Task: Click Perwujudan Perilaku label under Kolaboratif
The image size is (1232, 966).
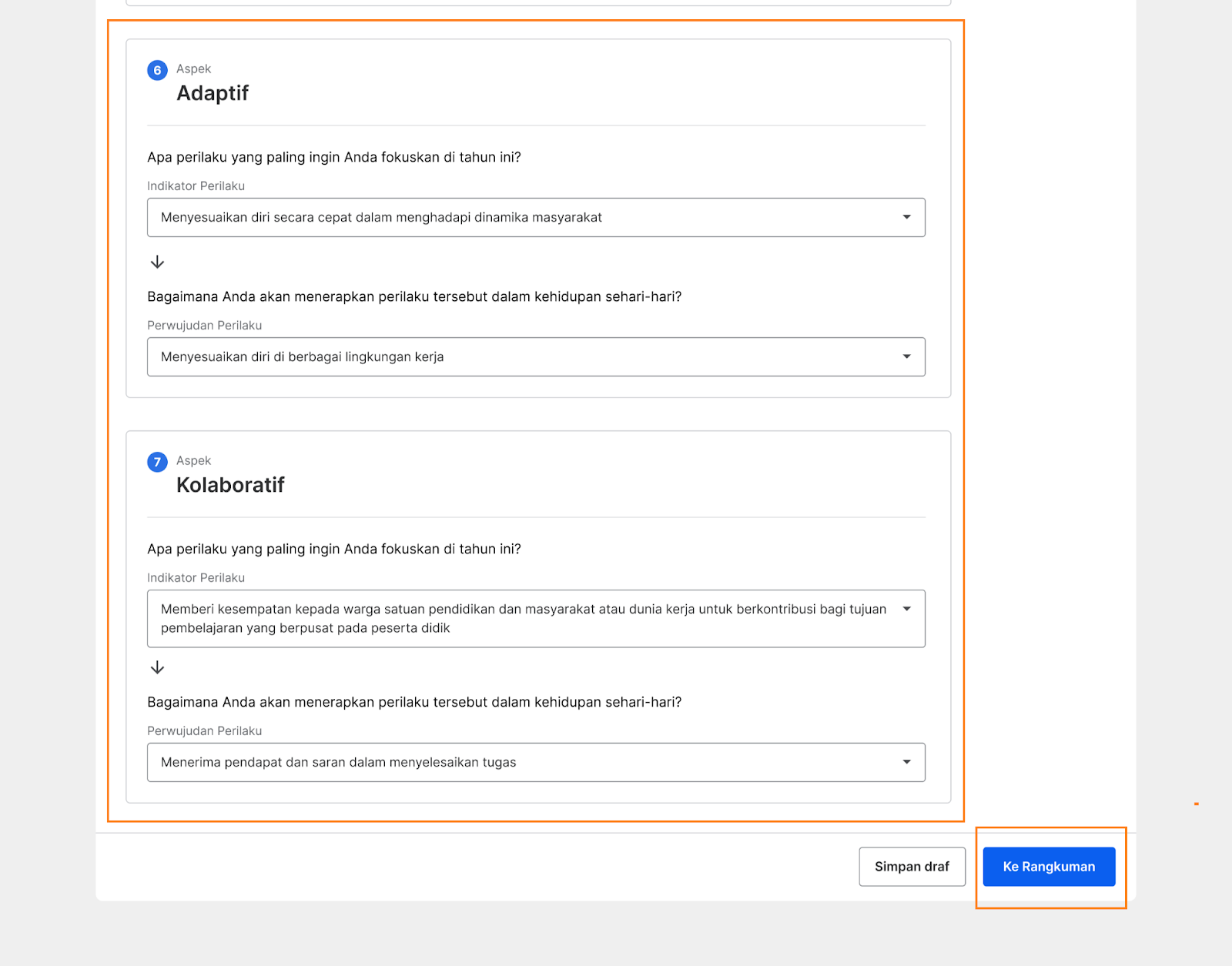Action: coord(204,731)
